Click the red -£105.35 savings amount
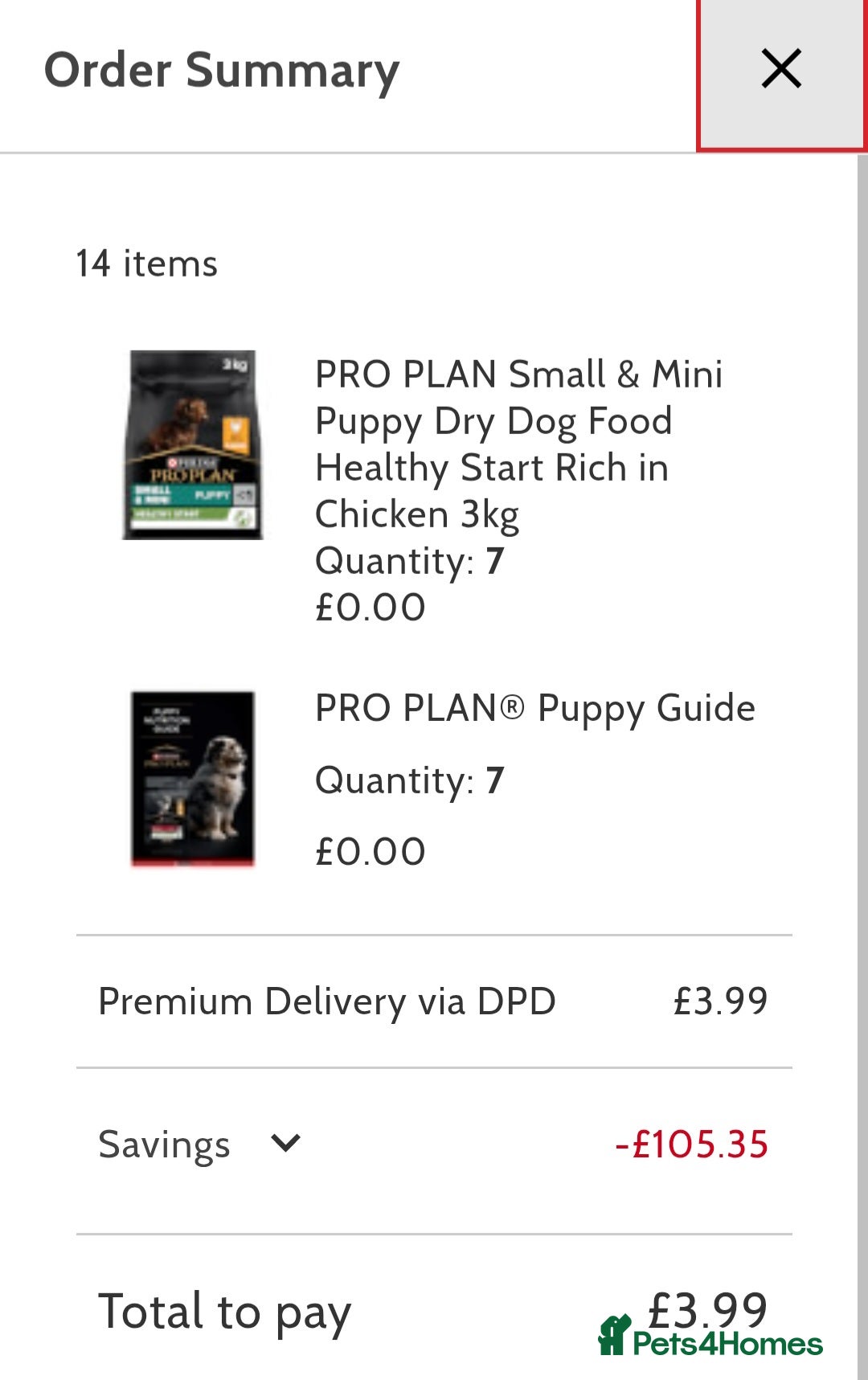The image size is (868, 1380). click(691, 1145)
